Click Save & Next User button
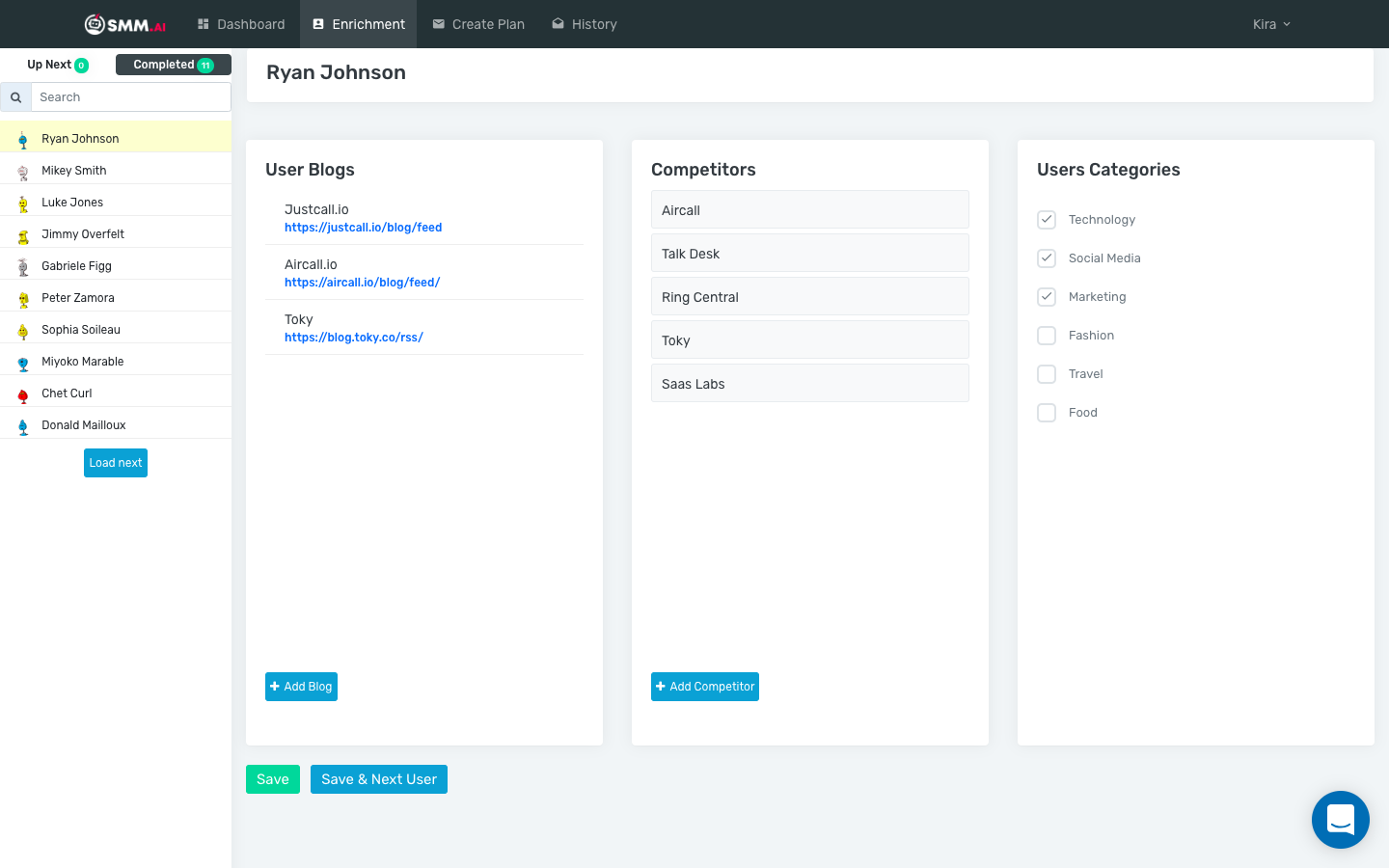Screen dimensions: 1389x868 tap(379, 779)
